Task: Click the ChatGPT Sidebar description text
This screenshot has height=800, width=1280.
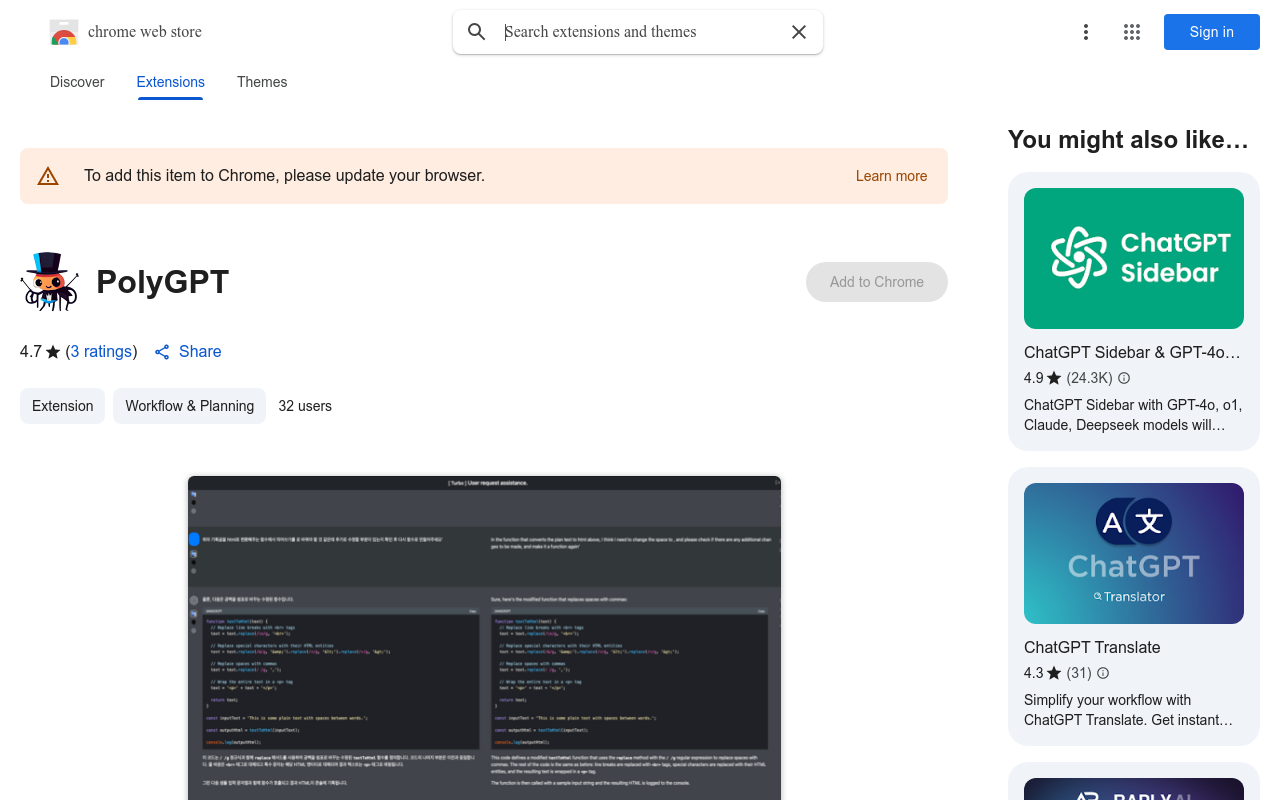Action: (1133, 415)
